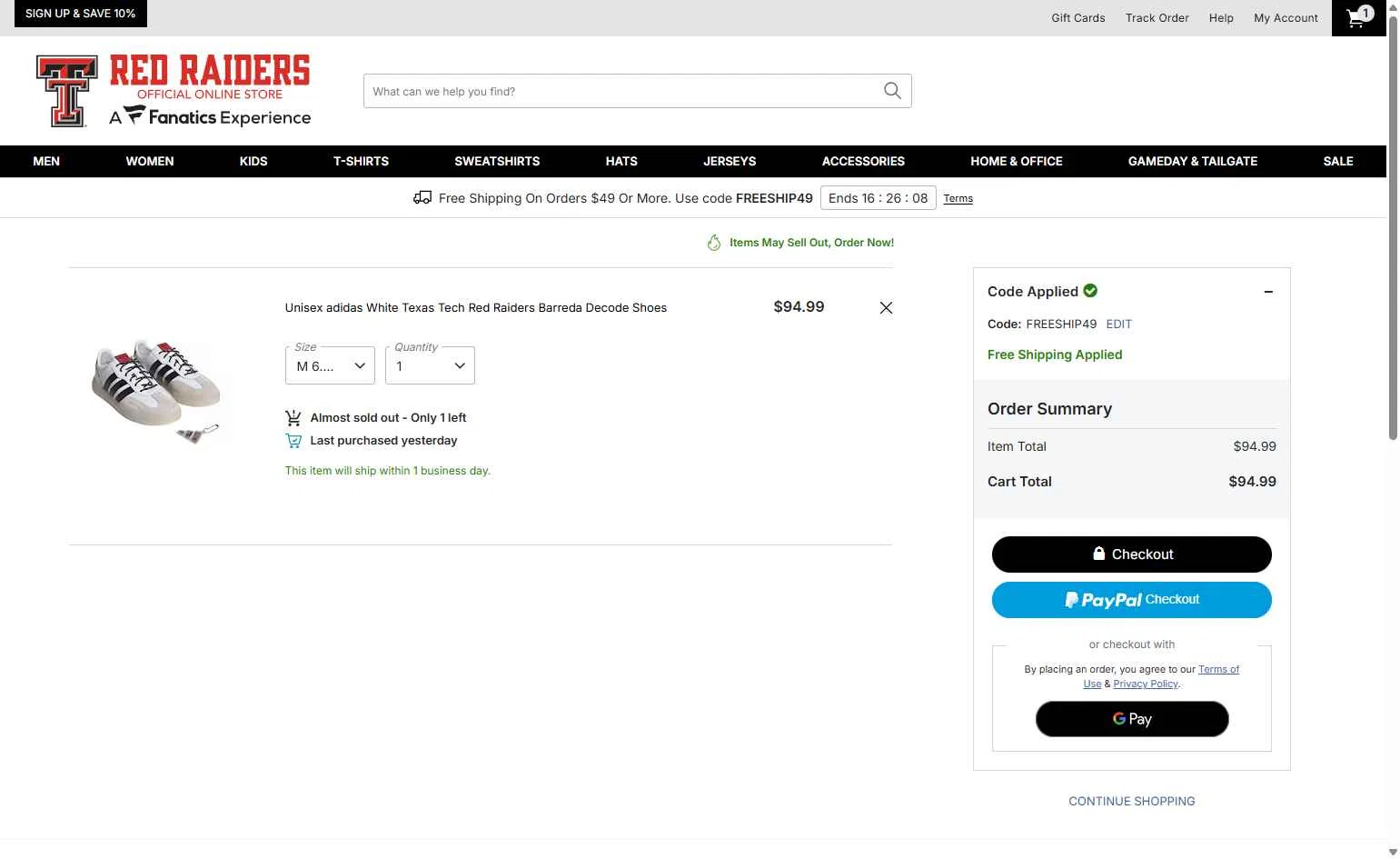Open the Help link
This screenshot has height=859, width=1400.
click(x=1221, y=18)
